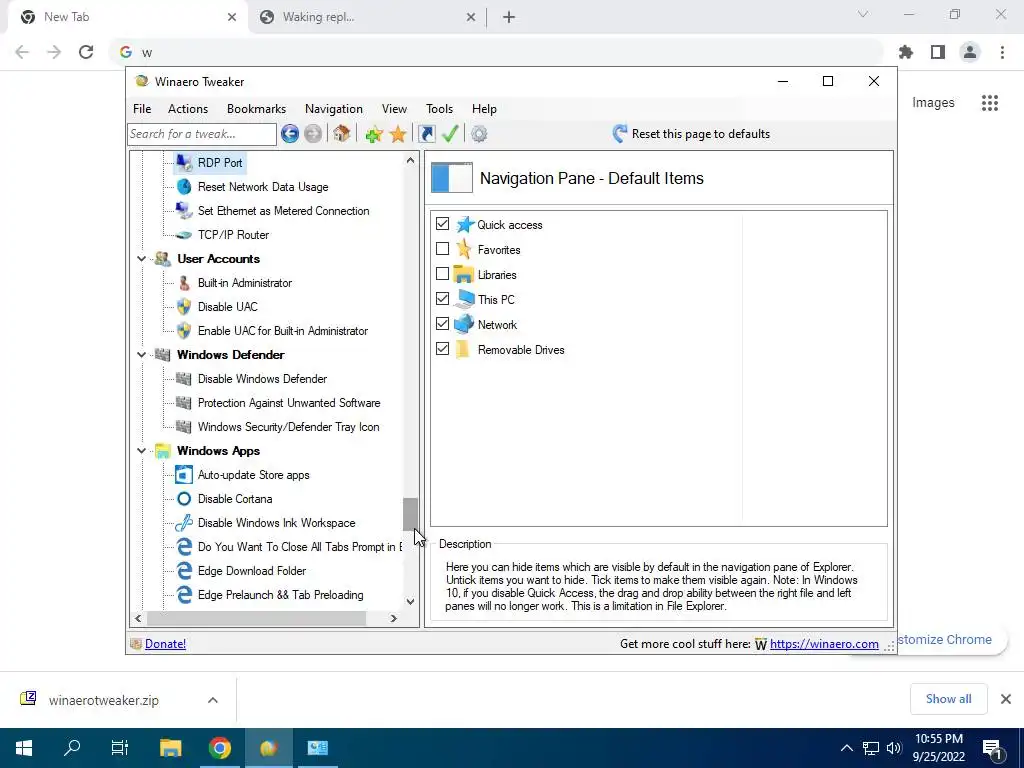The width and height of the screenshot is (1024, 768).
Task: Select TCP/IP Router tree item
Action: coord(233,235)
